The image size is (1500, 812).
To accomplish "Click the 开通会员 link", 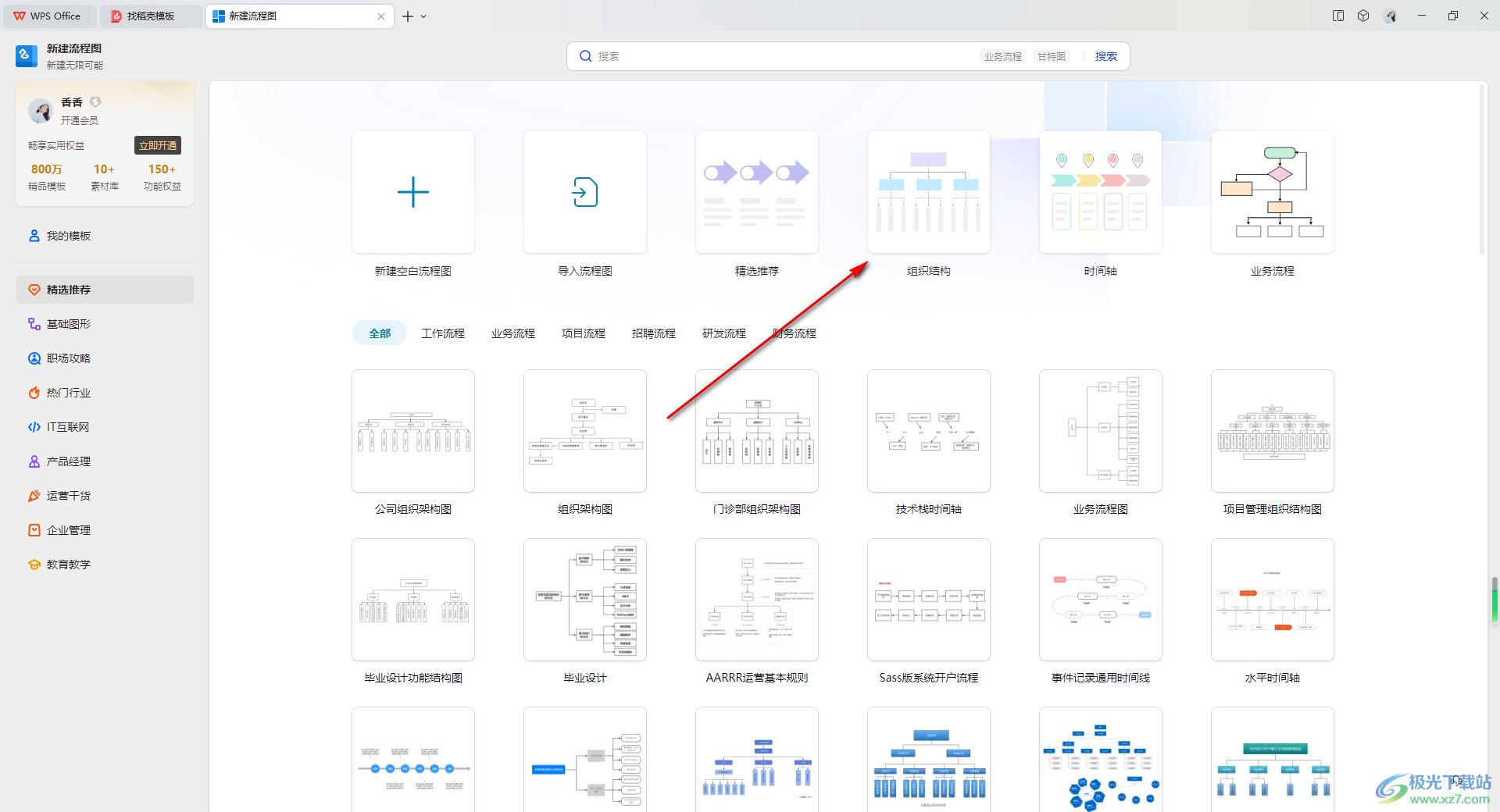I will tap(80, 120).
